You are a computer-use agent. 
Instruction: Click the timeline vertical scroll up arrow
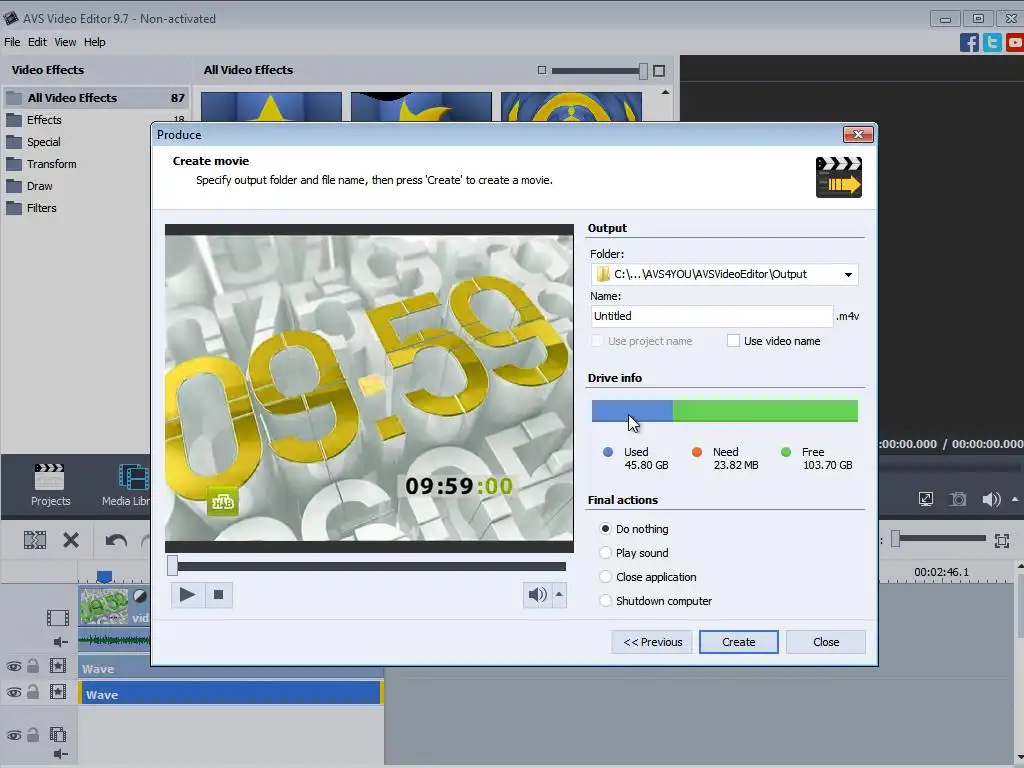click(1020, 568)
